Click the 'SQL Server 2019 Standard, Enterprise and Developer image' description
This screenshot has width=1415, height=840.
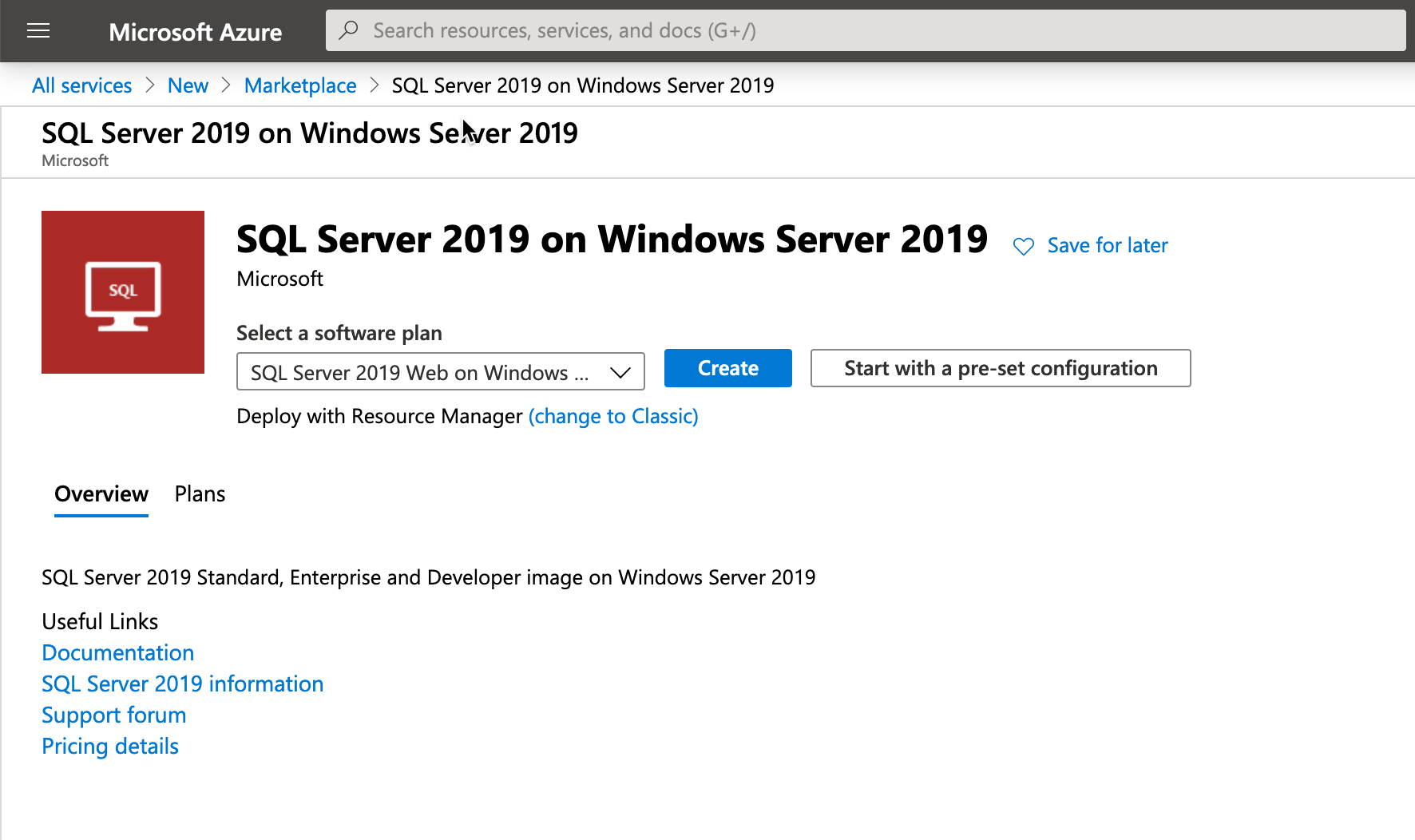(429, 577)
